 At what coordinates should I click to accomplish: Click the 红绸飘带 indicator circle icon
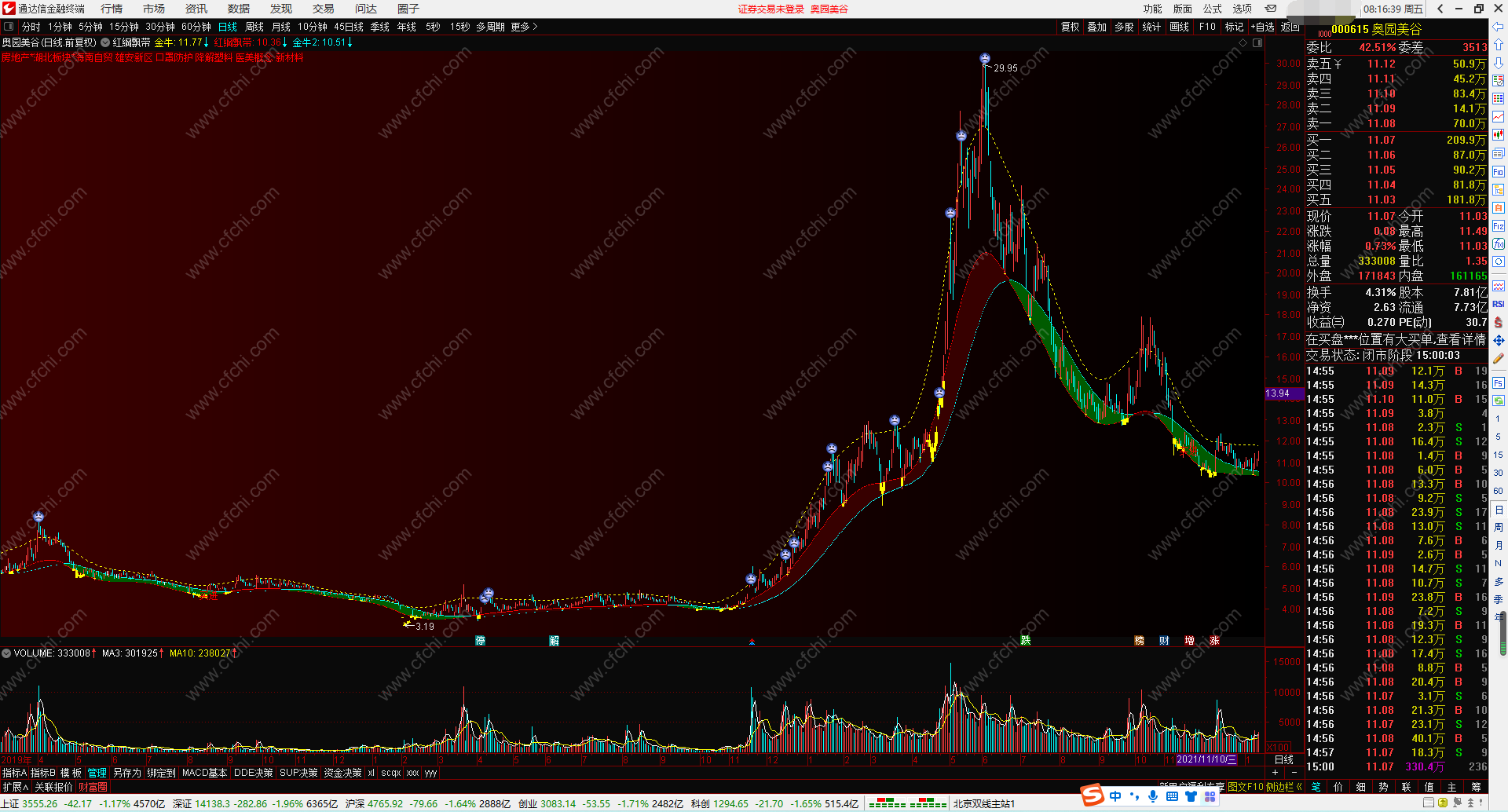click(105, 42)
